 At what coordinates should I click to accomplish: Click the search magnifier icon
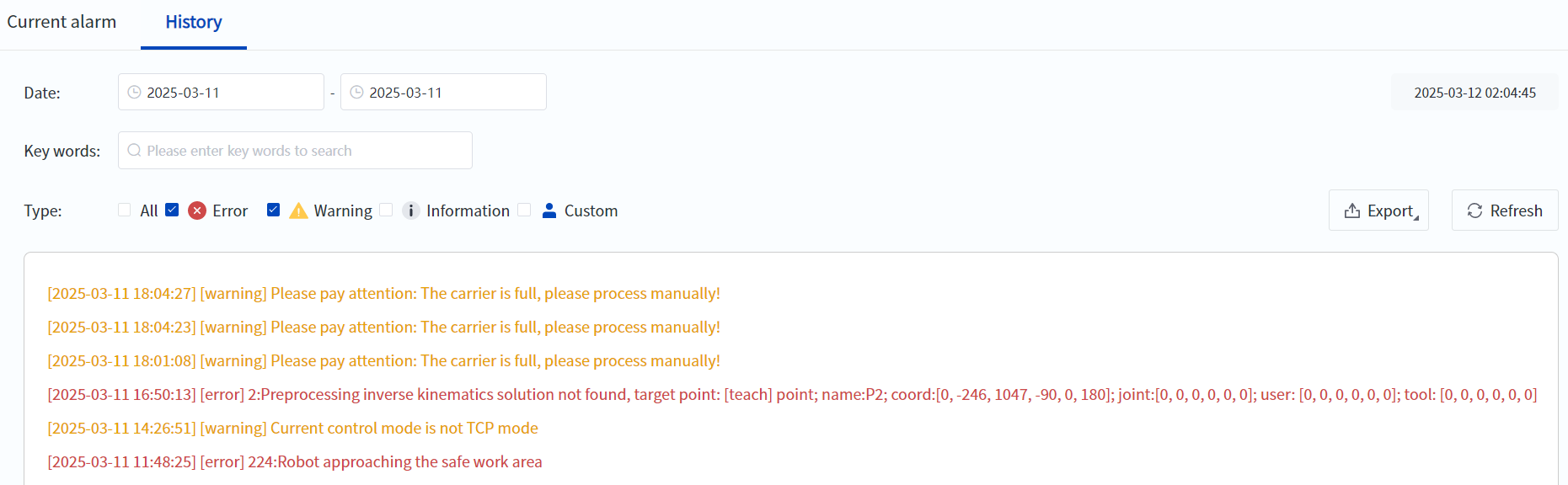click(134, 151)
